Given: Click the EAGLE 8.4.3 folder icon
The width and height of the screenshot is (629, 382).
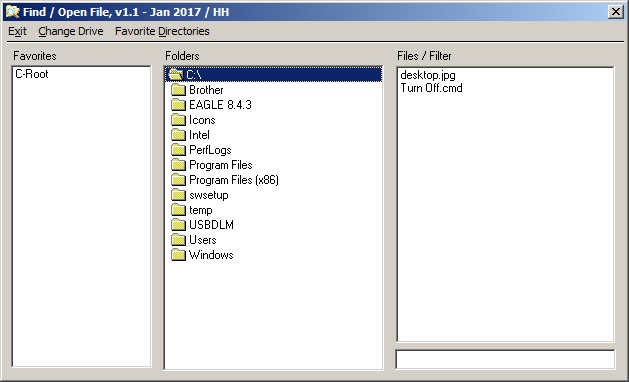Looking at the screenshot, I should (x=178, y=105).
